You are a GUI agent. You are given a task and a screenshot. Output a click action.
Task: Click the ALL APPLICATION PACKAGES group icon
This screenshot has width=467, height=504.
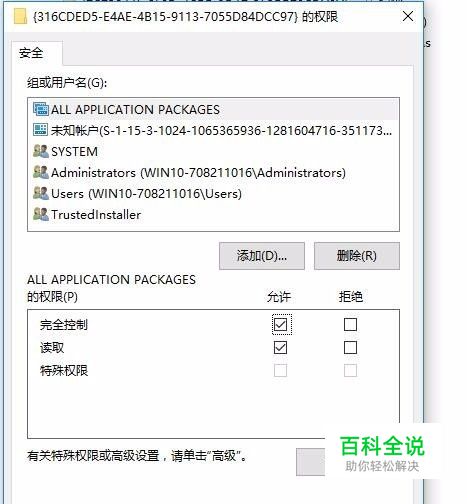(41, 109)
